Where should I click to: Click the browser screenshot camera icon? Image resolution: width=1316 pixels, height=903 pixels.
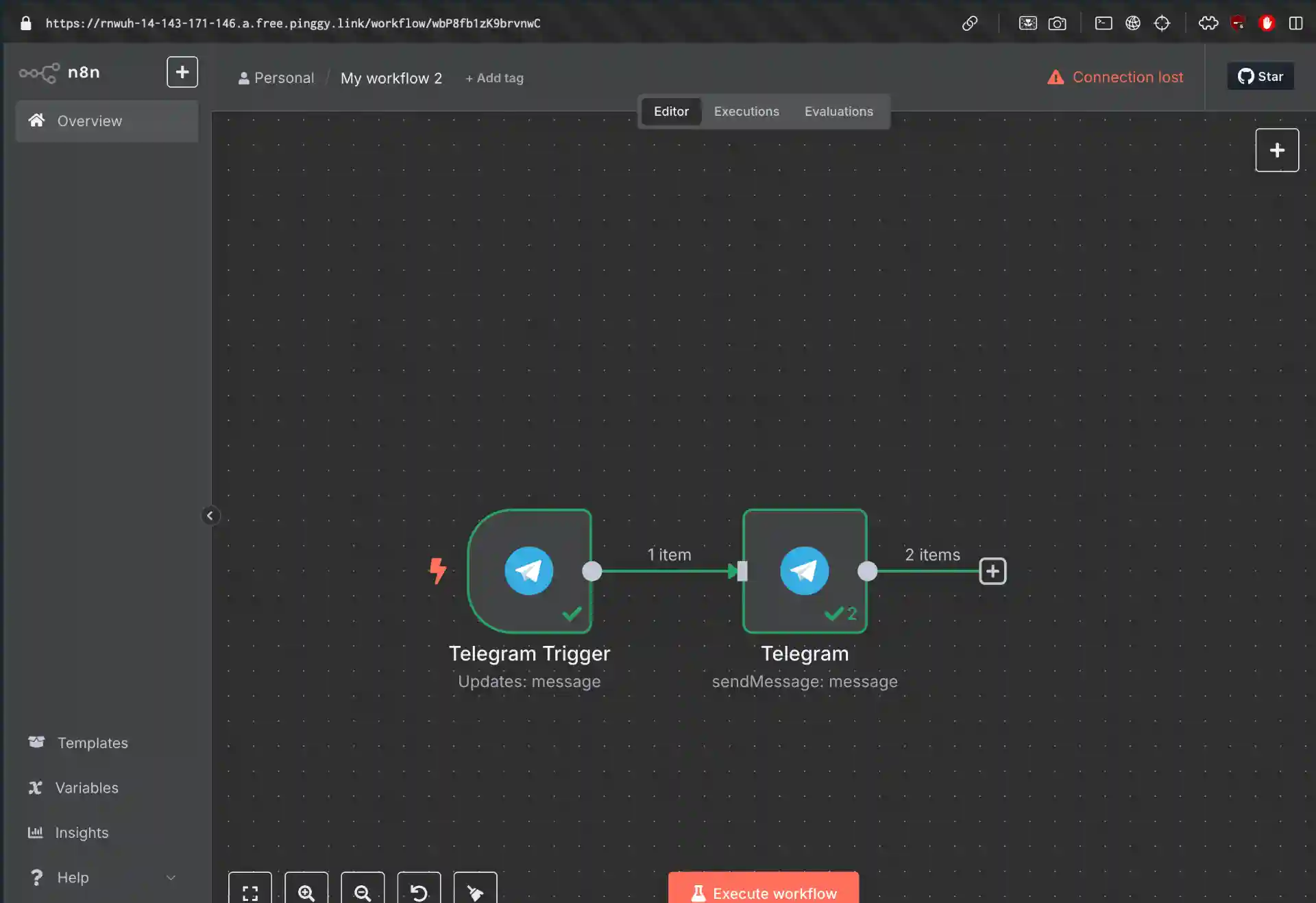[1057, 23]
